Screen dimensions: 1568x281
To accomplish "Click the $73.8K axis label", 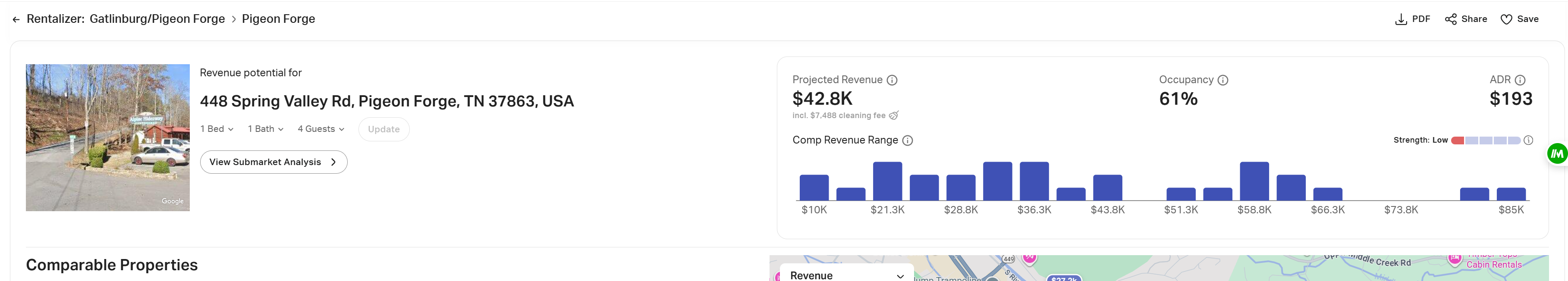I will pos(1401,210).
